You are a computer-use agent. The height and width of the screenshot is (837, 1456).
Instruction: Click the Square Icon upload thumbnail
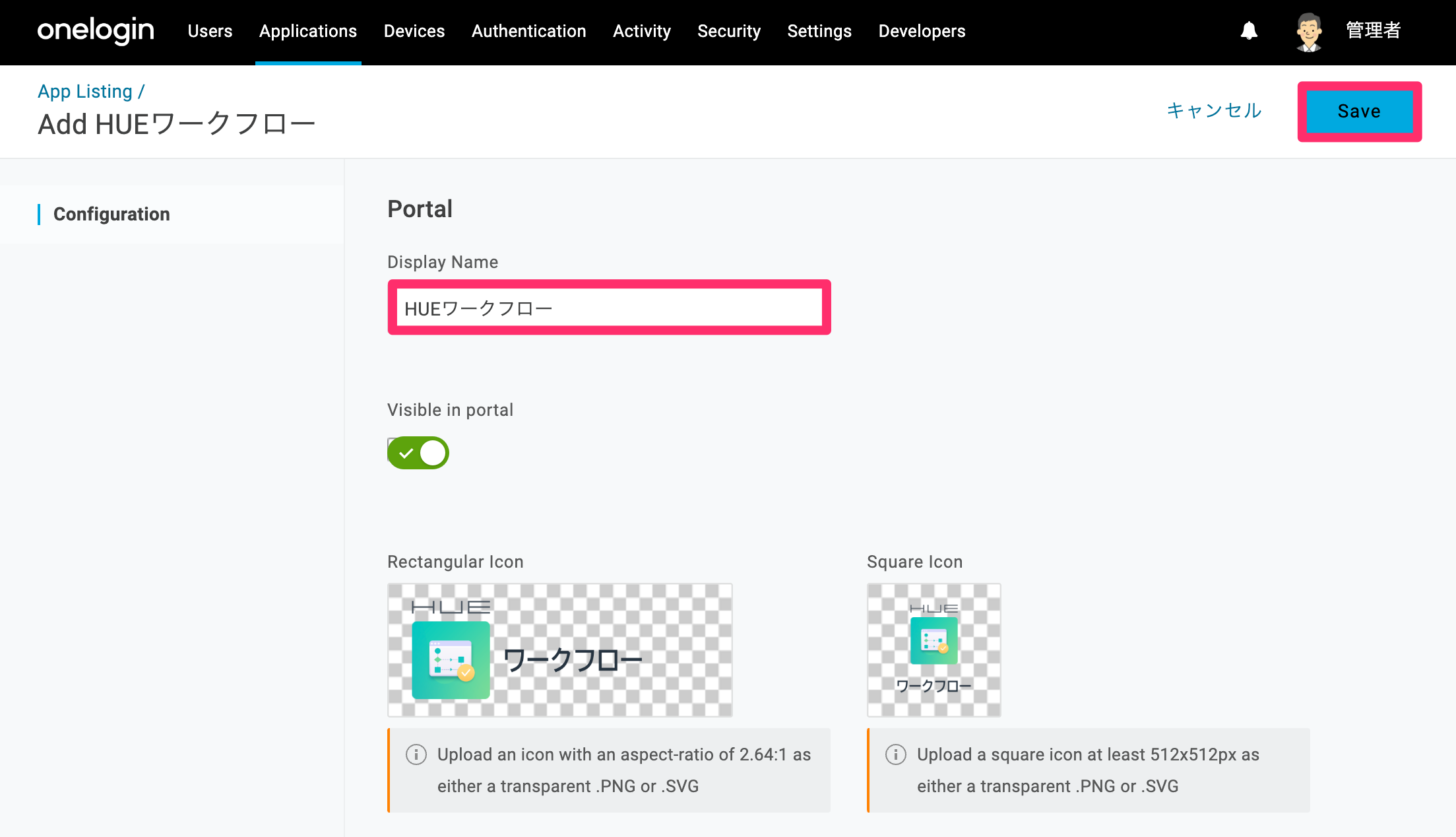[934, 650]
